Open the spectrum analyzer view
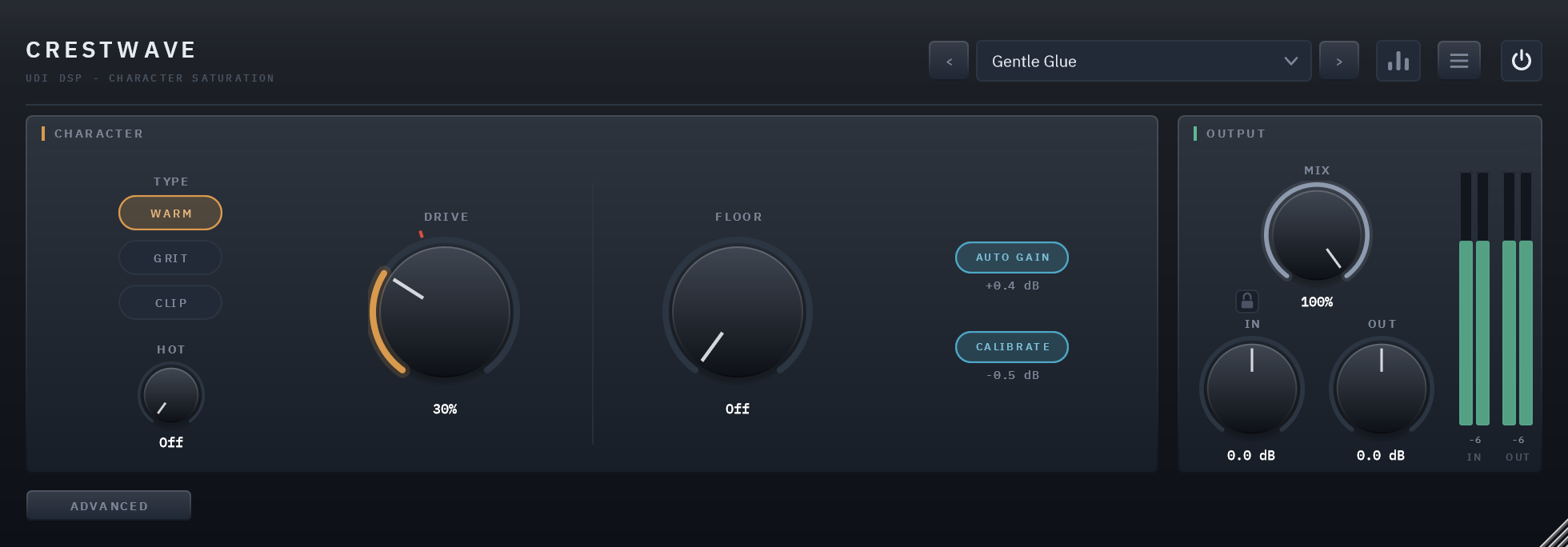This screenshot has height=547, width=1568. coord(1398,61)
